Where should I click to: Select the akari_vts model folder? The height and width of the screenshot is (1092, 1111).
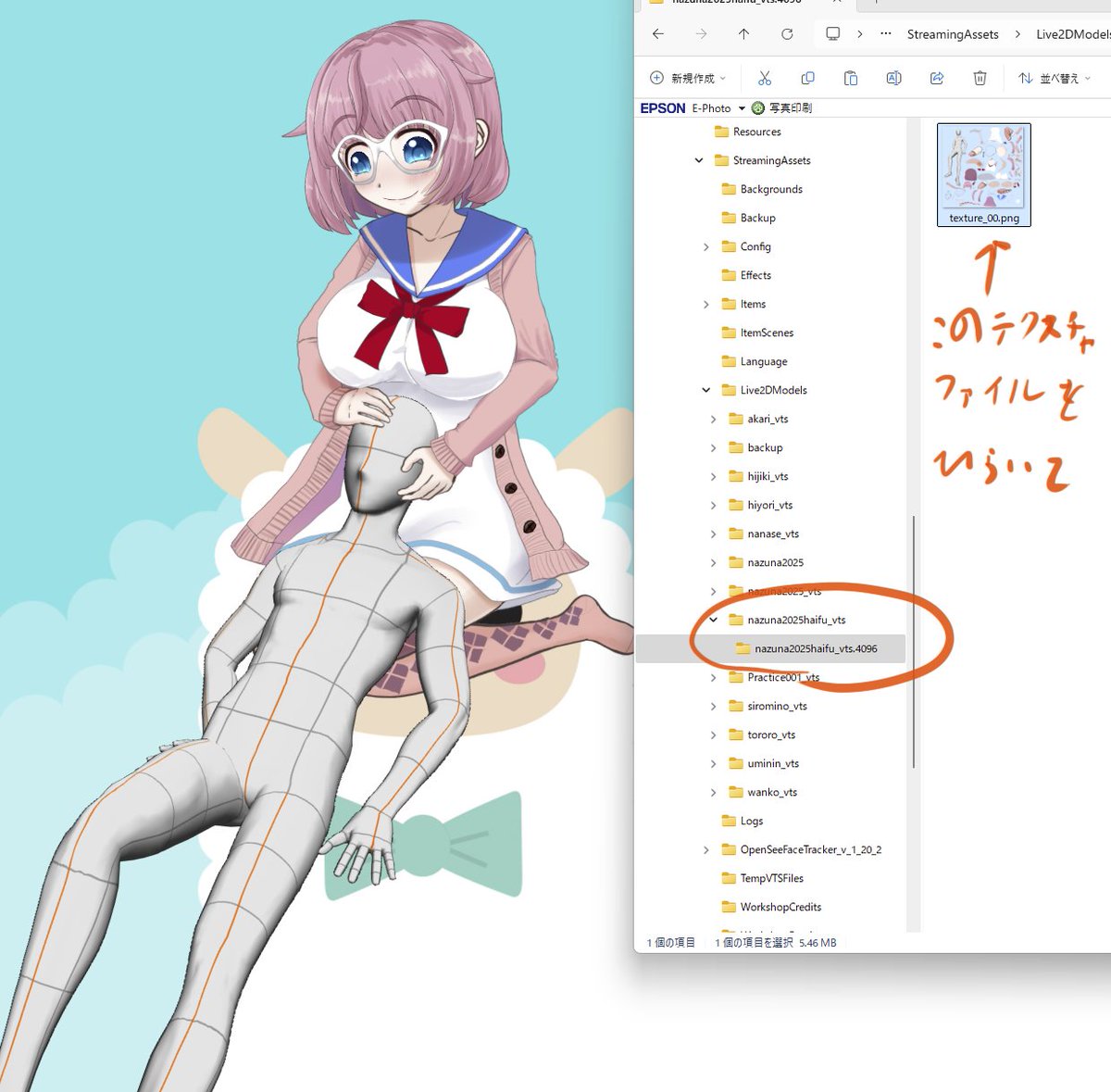click(x=758, y=419)
